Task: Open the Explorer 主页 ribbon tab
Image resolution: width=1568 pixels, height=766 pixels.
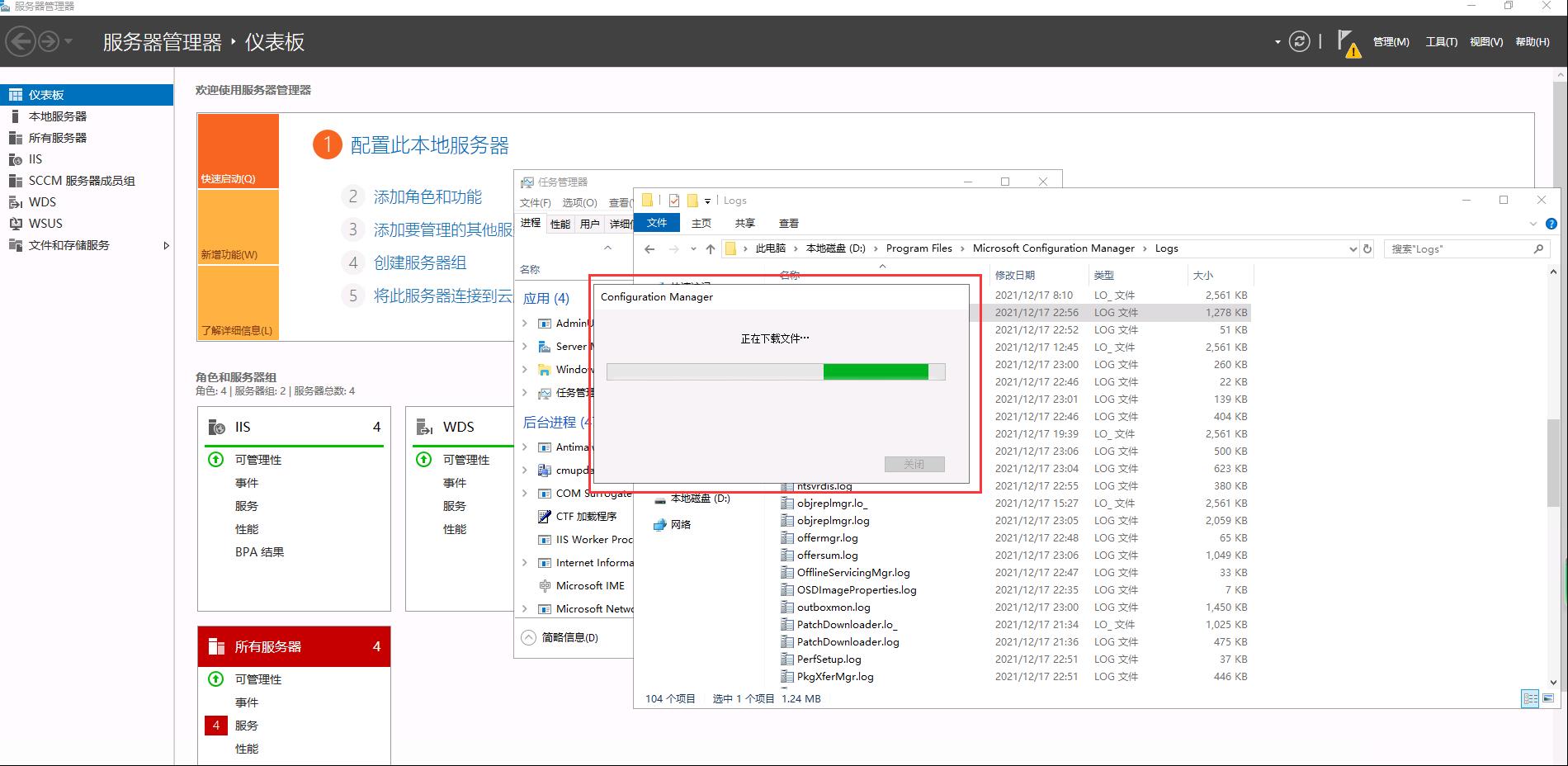Action: coord(701,224)
